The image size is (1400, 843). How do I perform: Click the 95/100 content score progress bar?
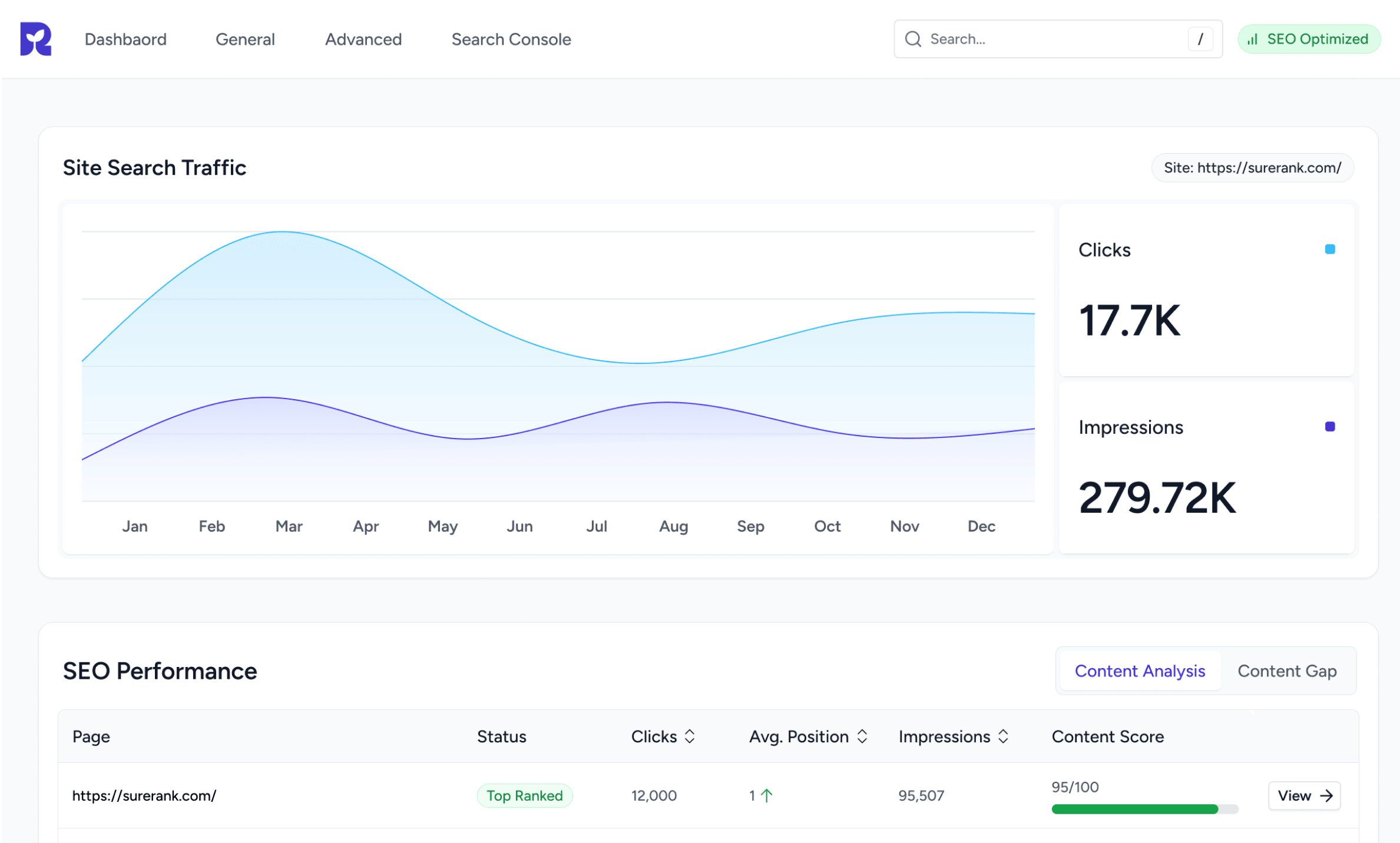(1144, 809)
